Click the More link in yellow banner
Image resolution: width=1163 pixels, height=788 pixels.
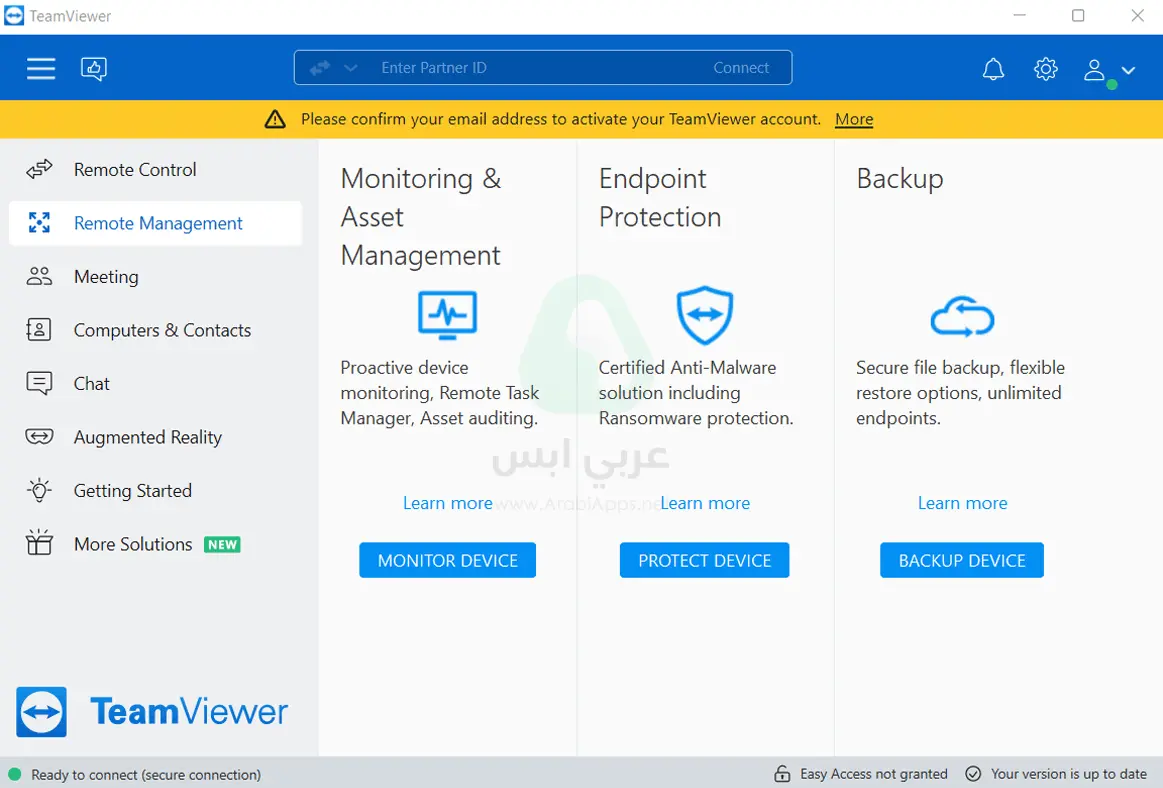(x=854, y=119)
